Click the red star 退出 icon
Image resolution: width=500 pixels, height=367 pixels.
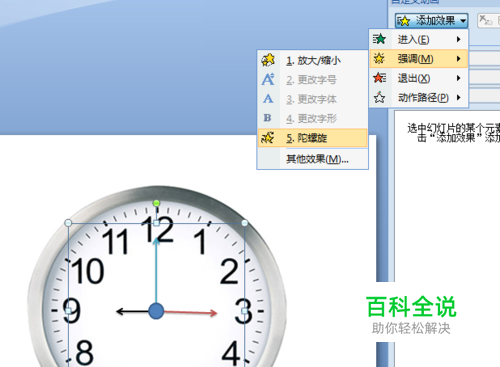click(x=379, y=78)
